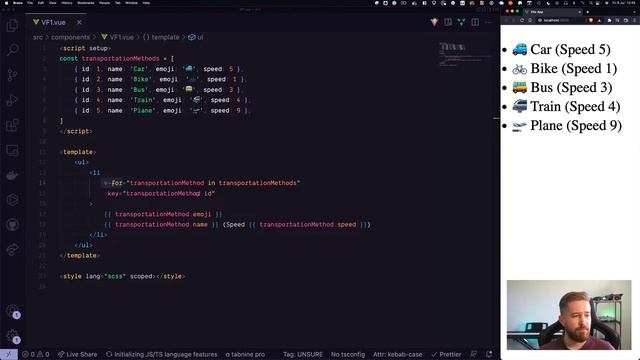
Task: Open the Search panel in activity bar
Action: [12, 50]
